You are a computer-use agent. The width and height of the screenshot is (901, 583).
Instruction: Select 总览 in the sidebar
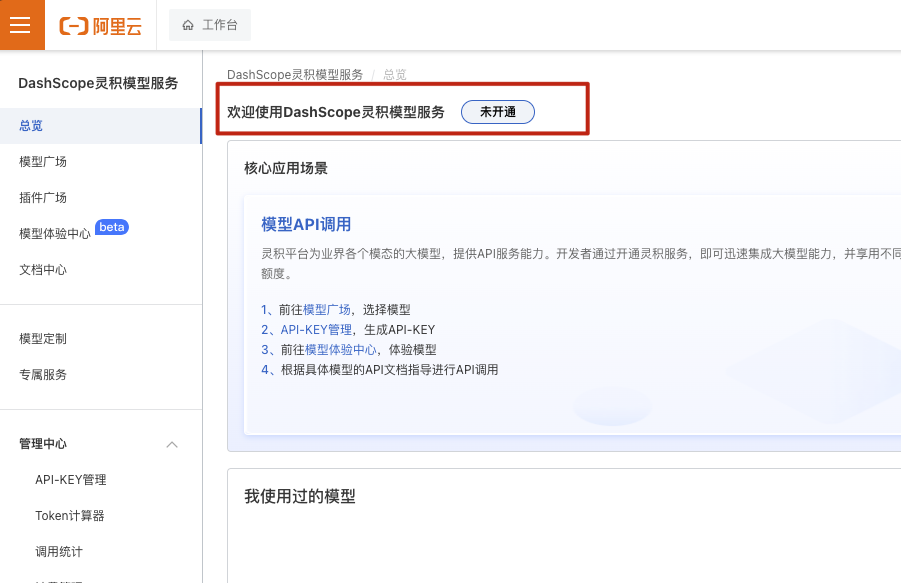coord(101,126)
